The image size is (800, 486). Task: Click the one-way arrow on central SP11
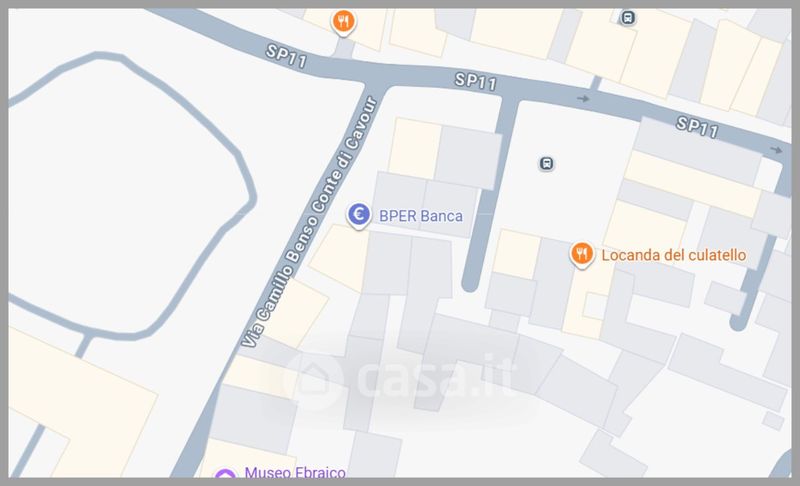click(583, 99)
